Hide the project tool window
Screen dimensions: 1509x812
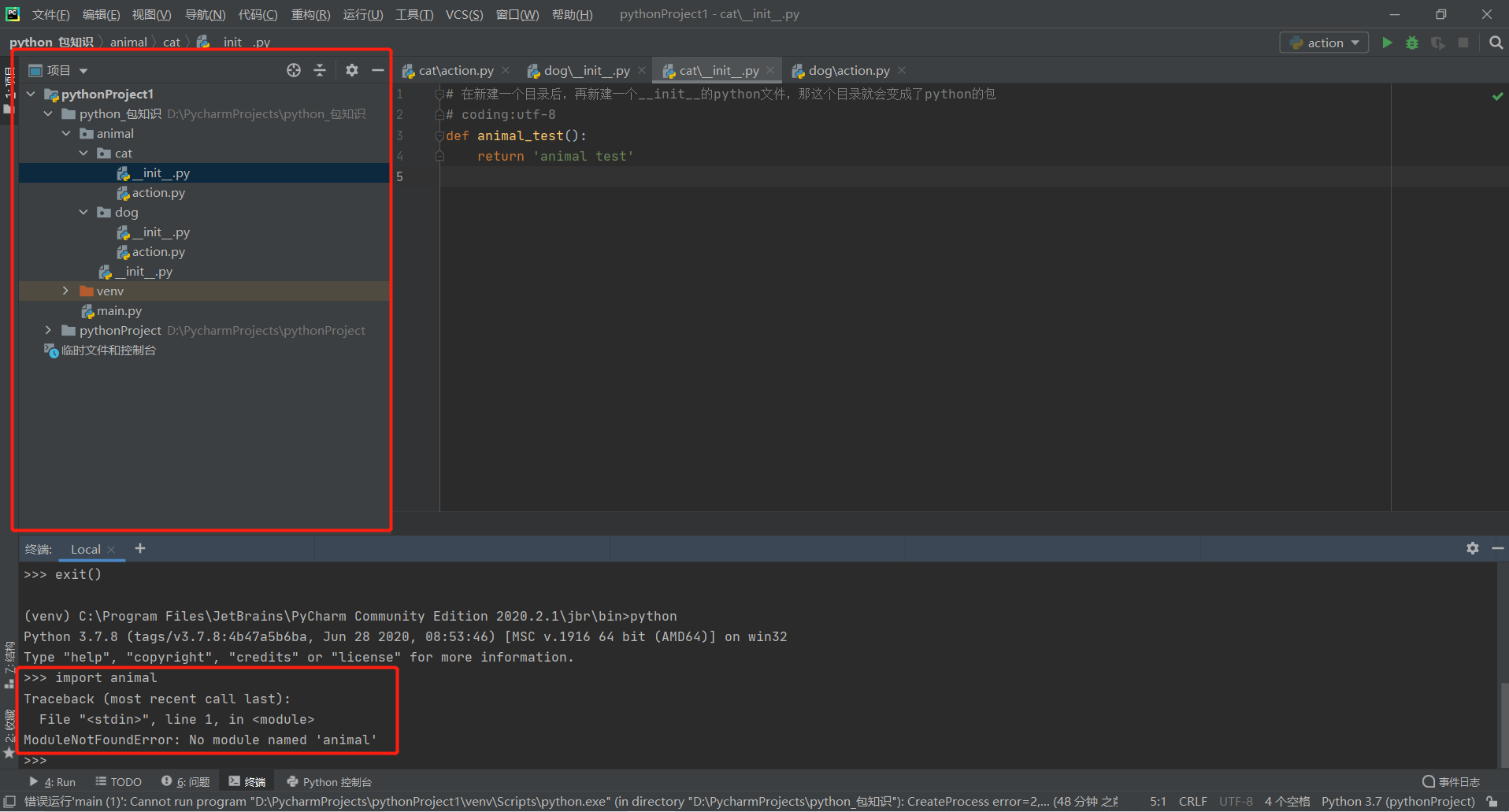pyautogui.click(x=378, y=70)
